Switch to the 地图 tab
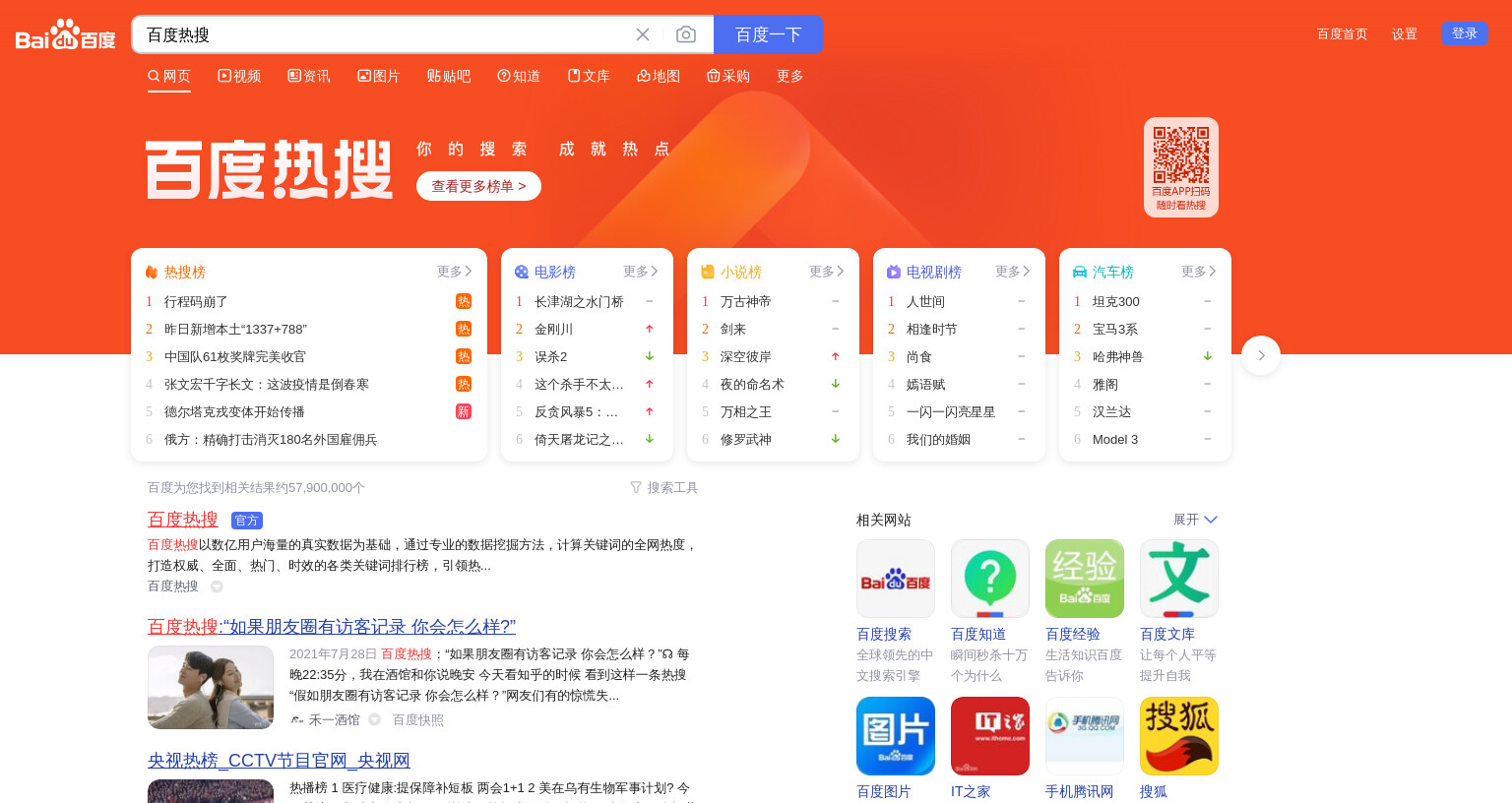 659,76
